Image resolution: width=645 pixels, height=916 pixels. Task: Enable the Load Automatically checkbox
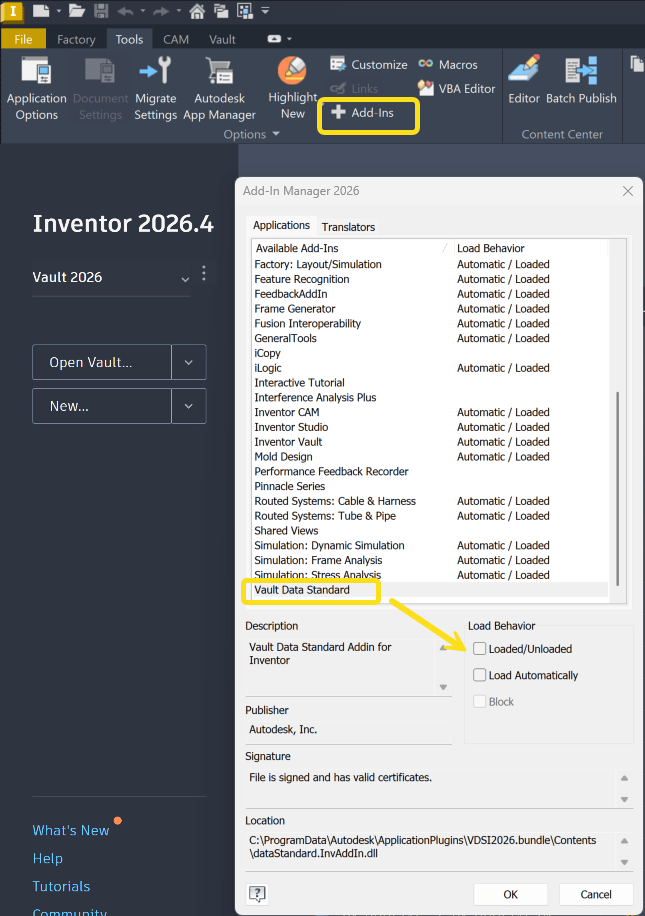coord(479,675)
